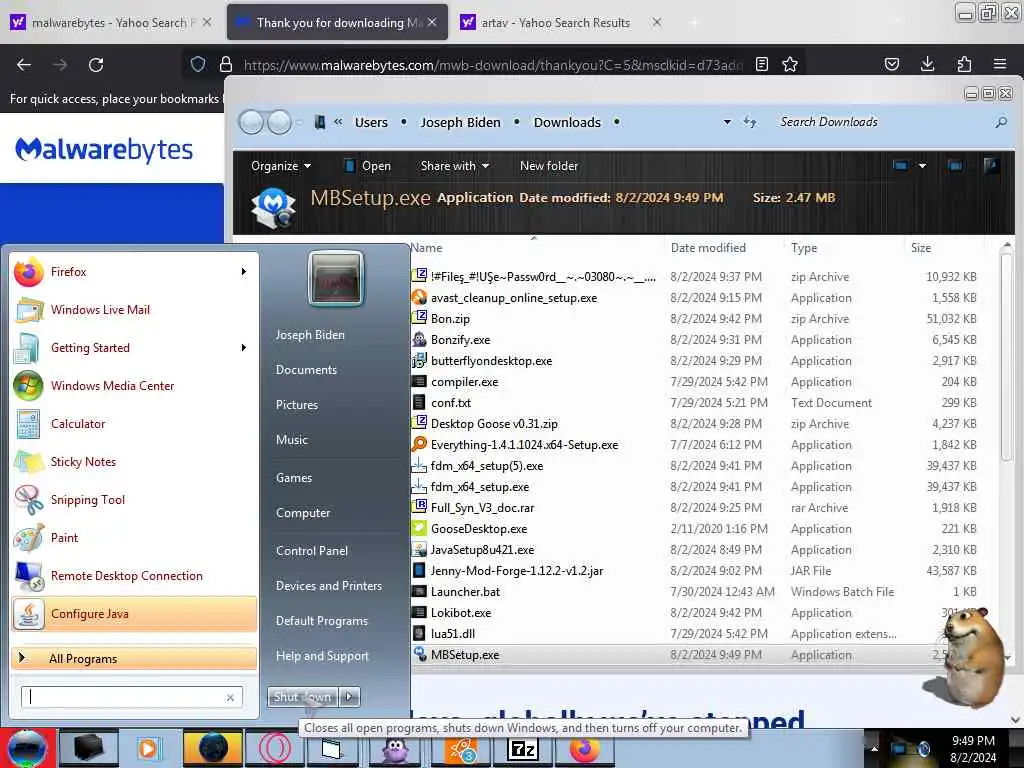The height and width of the screenshot is (768, 1024).
Task: Click the user account picture in Start menu
Action: 336,278
